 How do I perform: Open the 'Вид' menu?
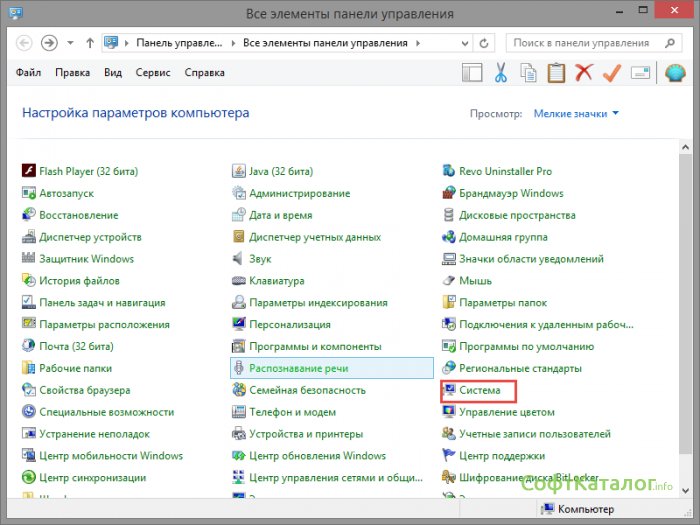point(113,73)
